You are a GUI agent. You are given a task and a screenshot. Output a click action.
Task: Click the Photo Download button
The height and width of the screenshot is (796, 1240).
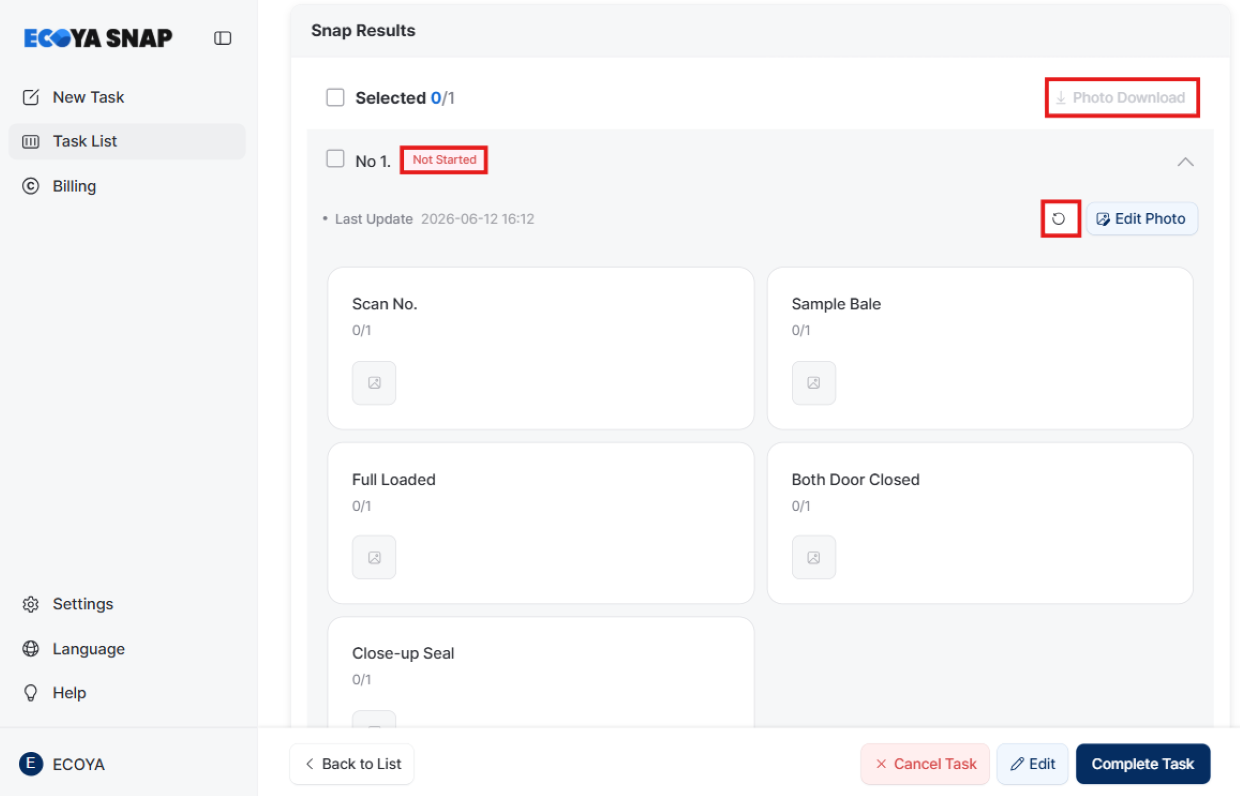click(1121, 98)
